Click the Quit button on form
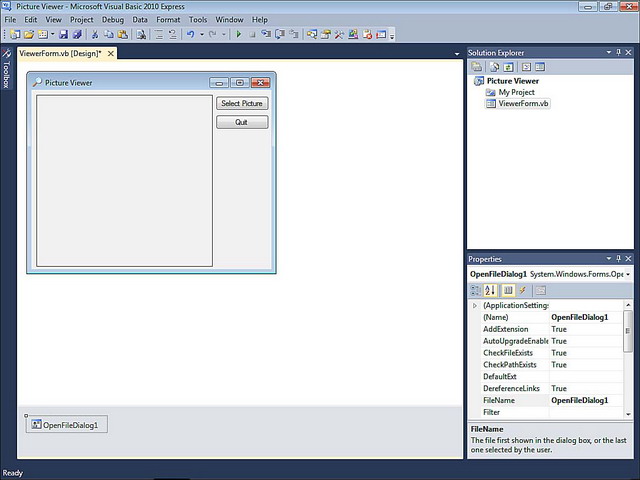Viewport: 640px width, 480px height. pyautogui.click(x=242, y=122)
